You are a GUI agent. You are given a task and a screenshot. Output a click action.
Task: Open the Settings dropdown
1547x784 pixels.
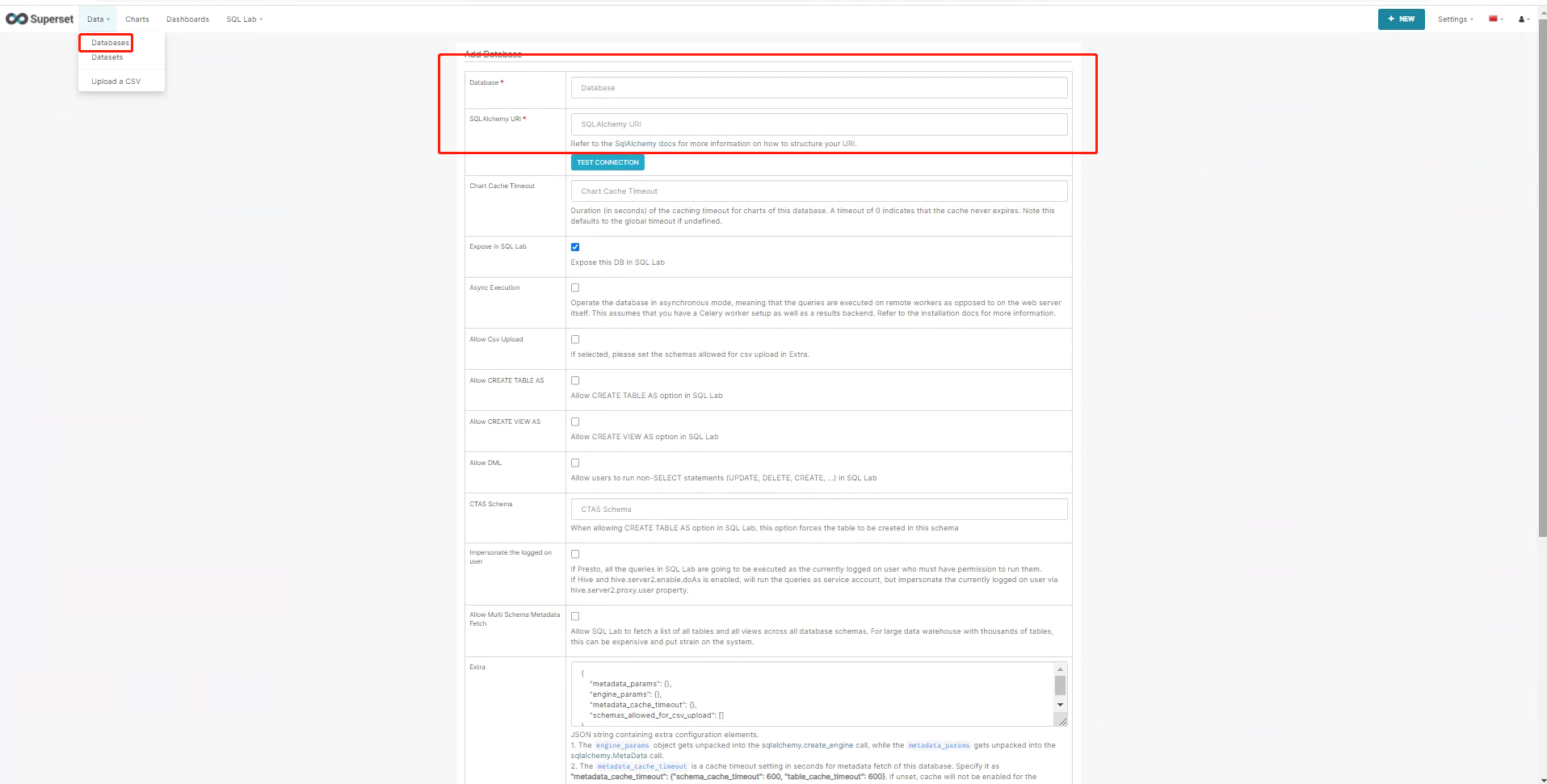coord(1455,19)
